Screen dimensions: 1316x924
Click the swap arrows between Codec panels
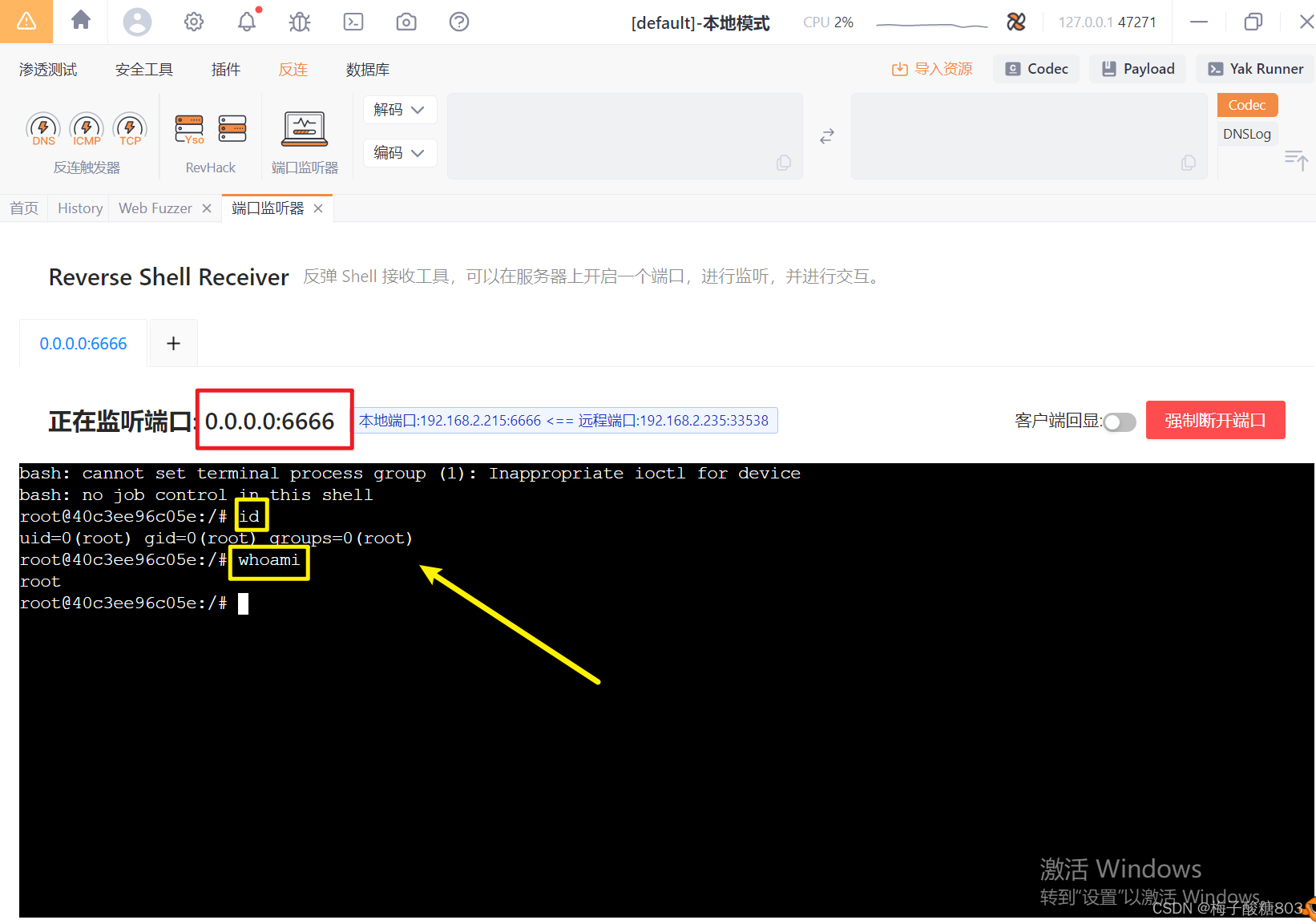pos(826,135)
